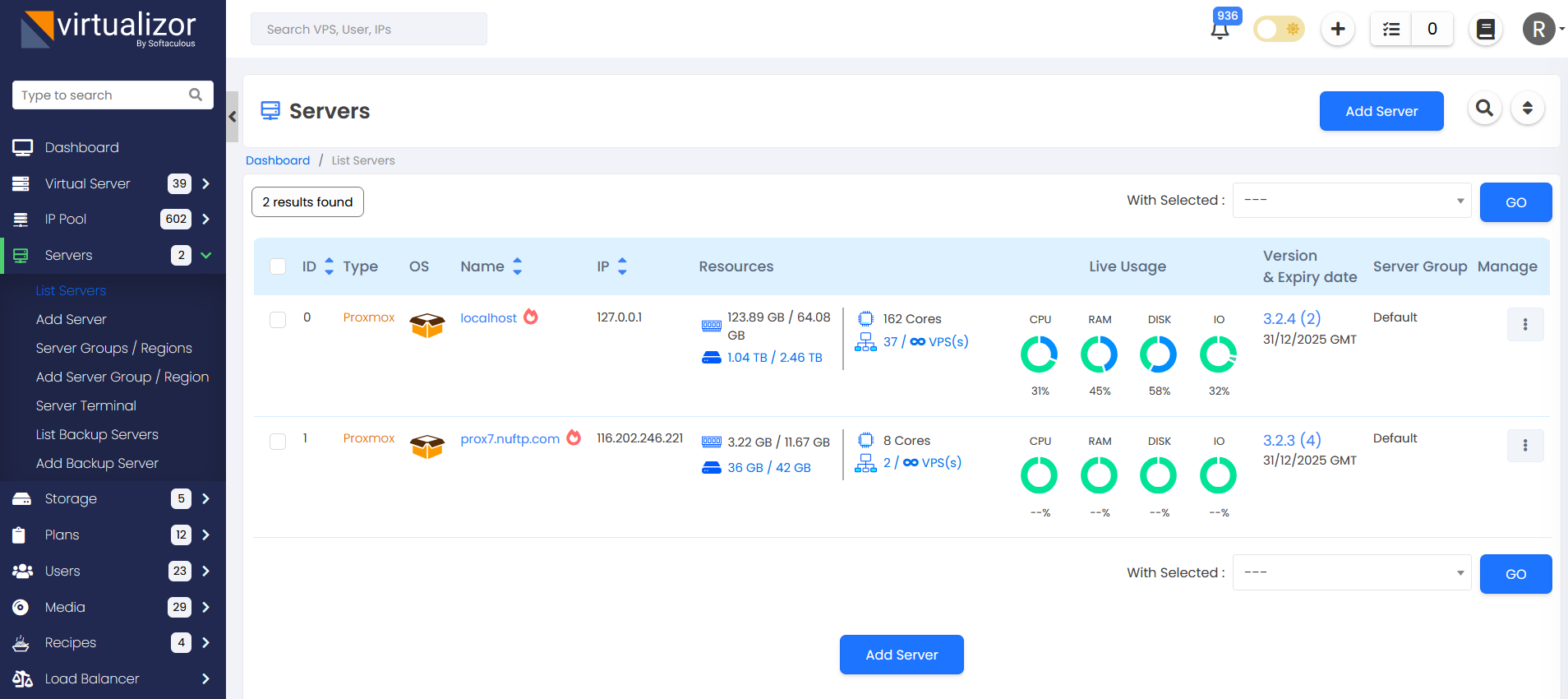Expand the Load Balancer menu chevron
The height and width of the screenshot is (699, 1568).
[x=205, y=679]
